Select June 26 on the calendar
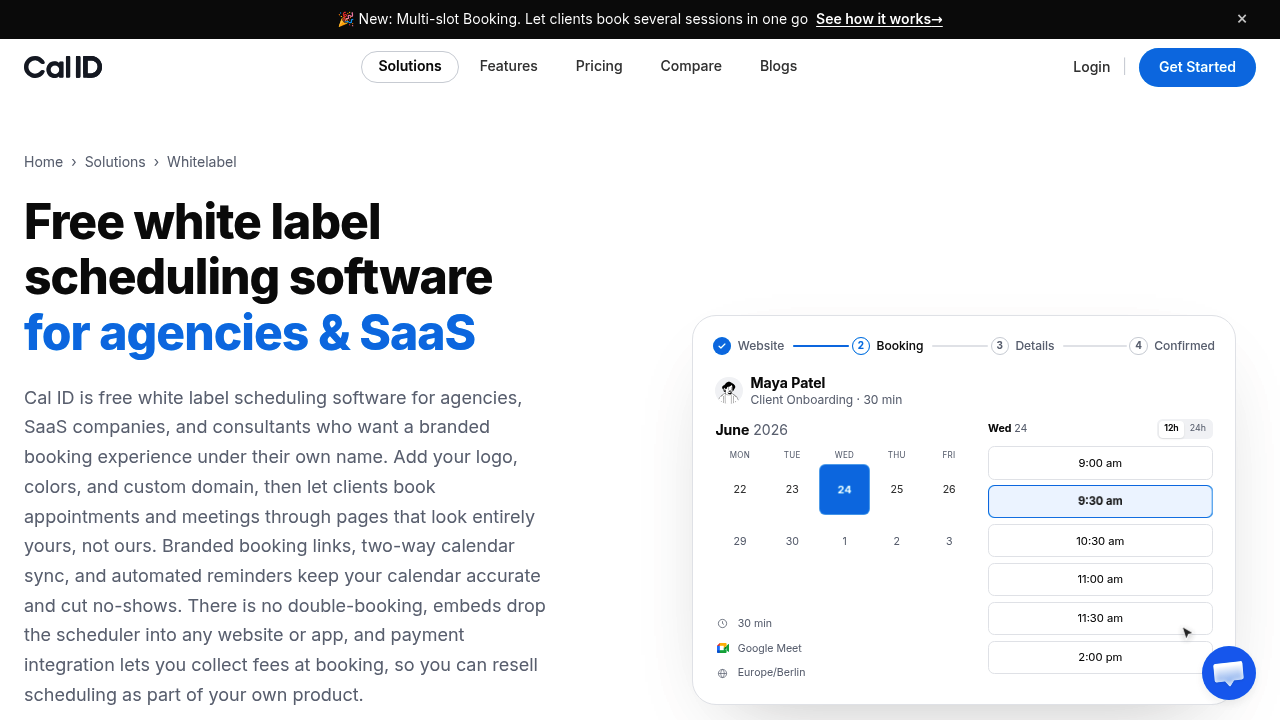 click(949, 490)
